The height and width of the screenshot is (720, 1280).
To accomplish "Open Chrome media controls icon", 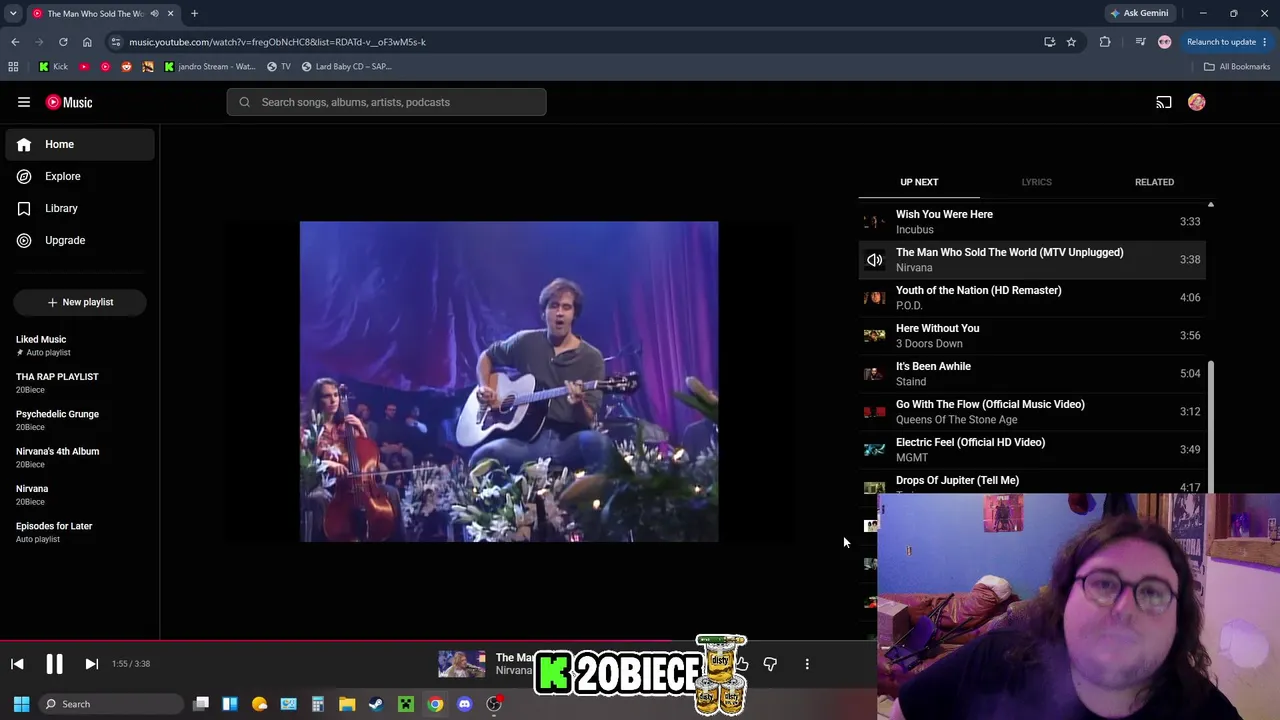I will coord(1141,42).
